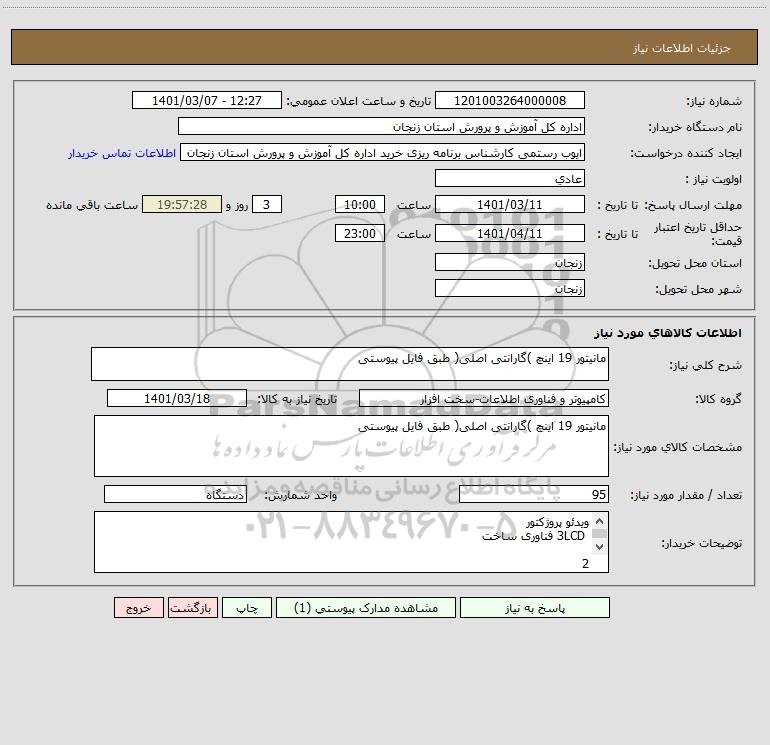Click priority field showing عادی

coord(510,178)
